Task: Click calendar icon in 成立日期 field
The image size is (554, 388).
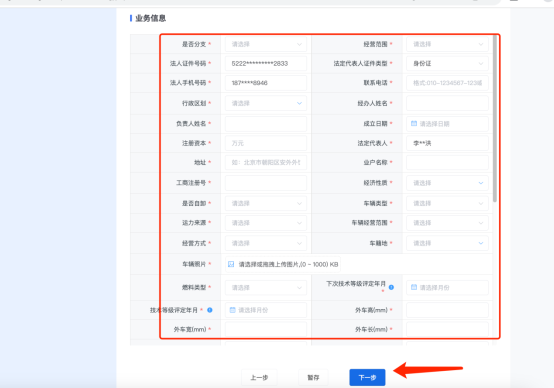Action: 414,123
